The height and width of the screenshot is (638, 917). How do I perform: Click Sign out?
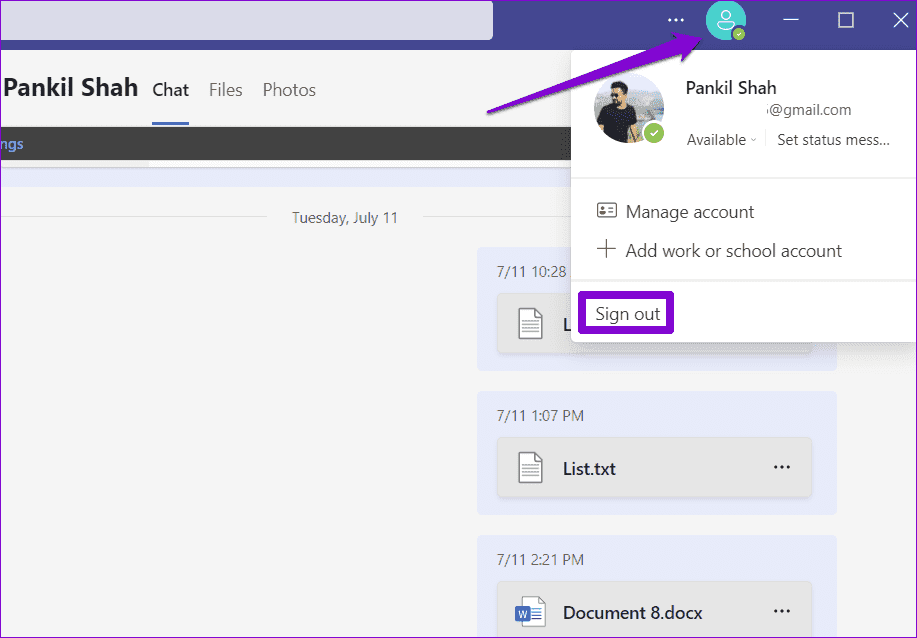click(x=628, y=314)
